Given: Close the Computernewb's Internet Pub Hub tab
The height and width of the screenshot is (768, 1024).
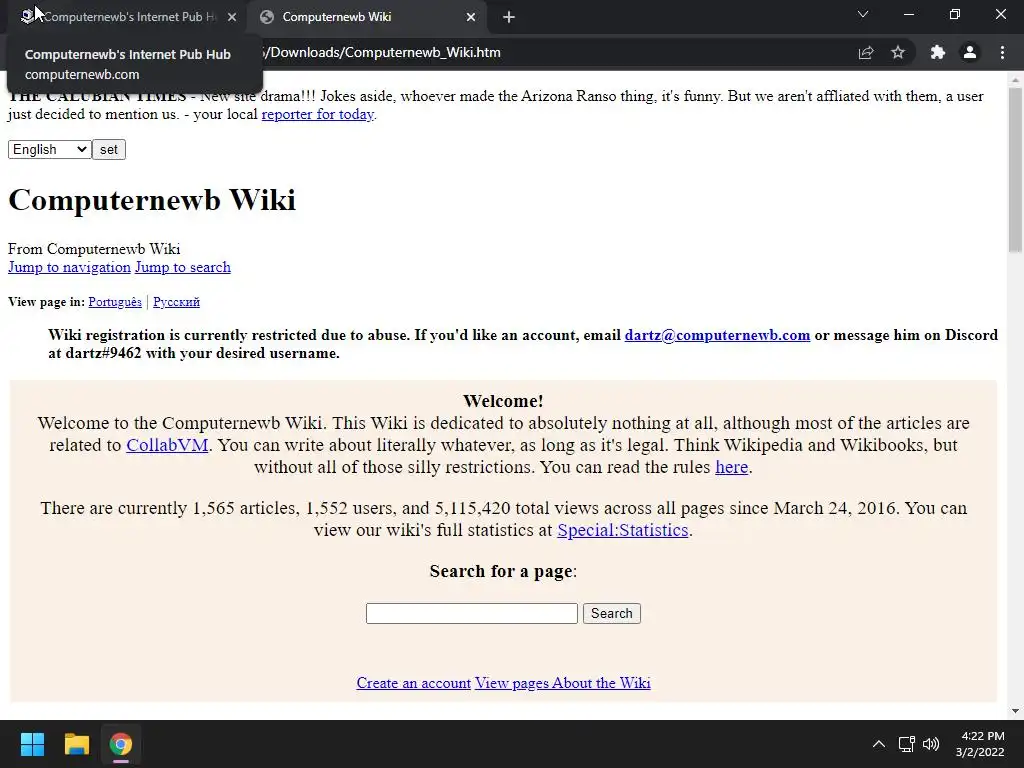Looking at the screenshot, I should point(232,18).
